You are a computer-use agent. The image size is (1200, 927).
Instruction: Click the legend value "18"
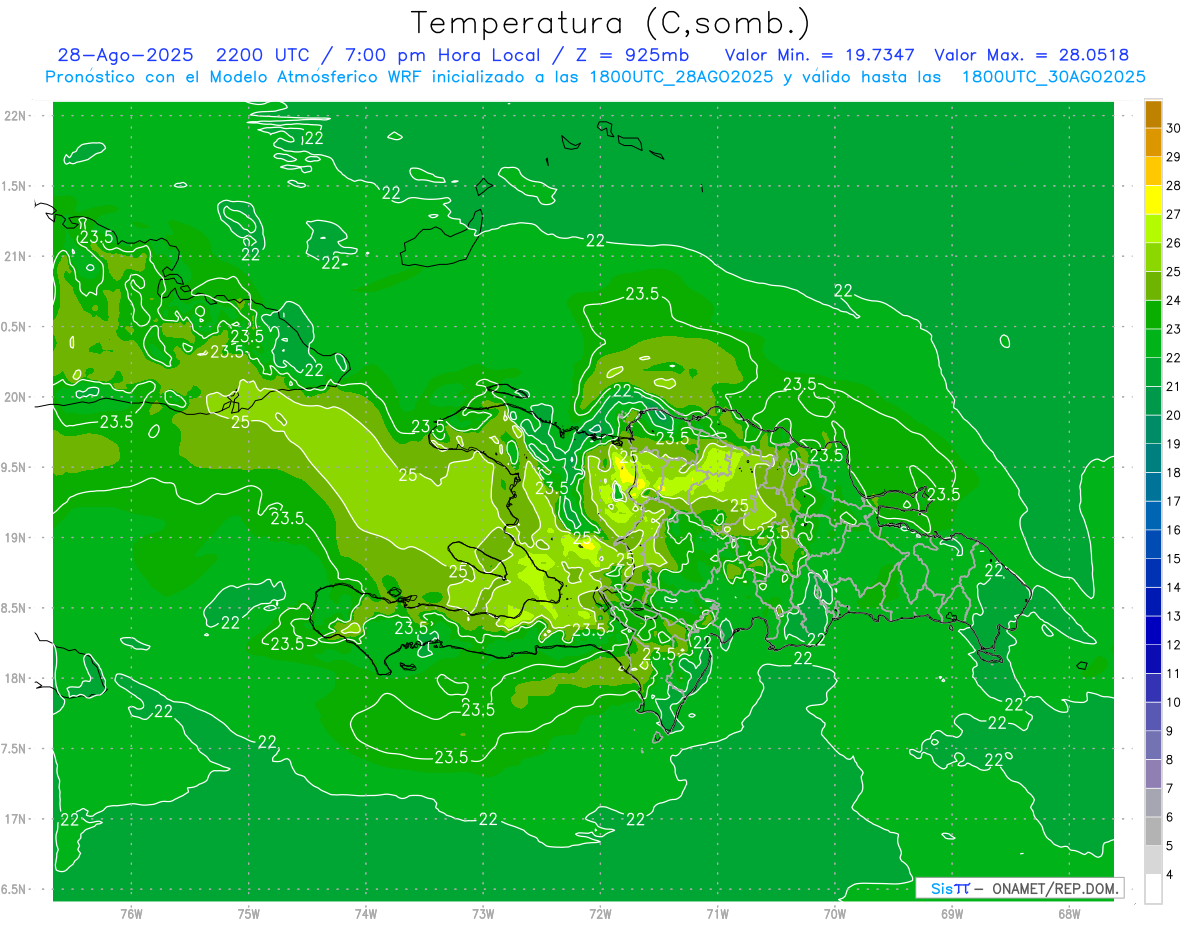(1175, 472)
